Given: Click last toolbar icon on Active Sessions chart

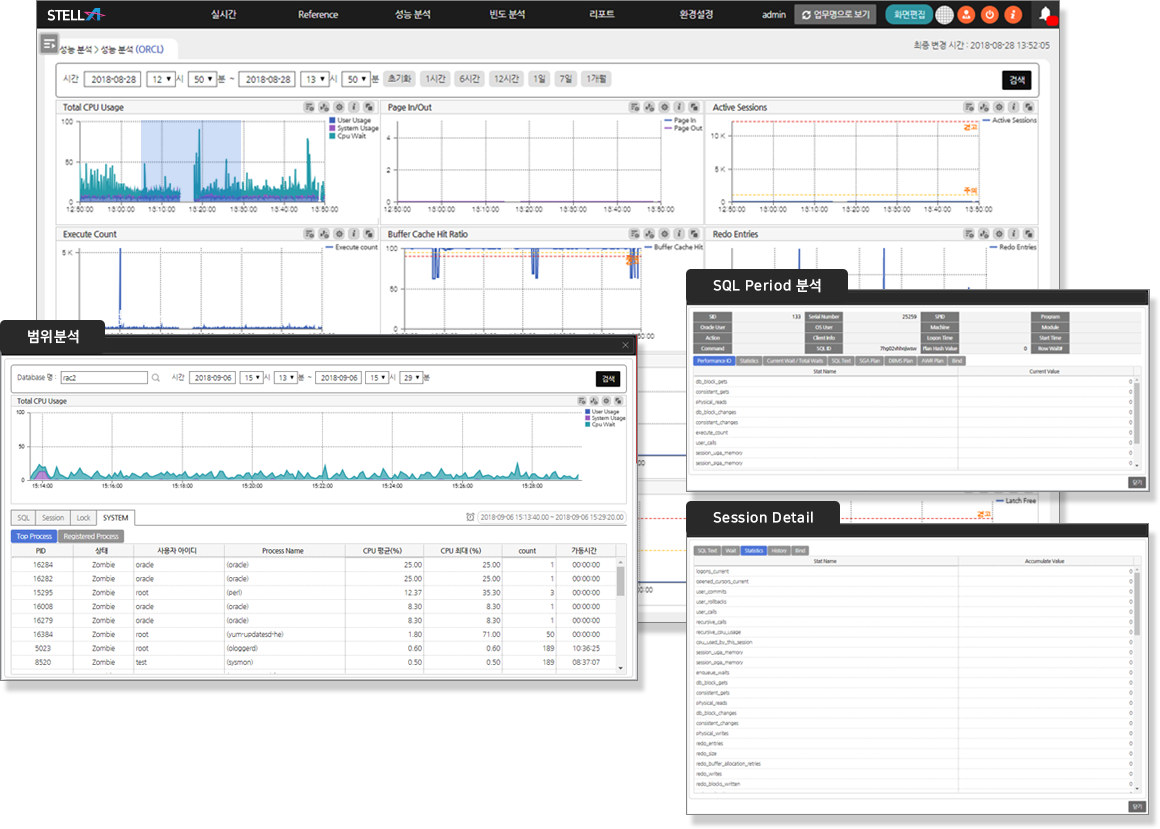Looking at the screenshot, I should pyautogui.click(x=1028, y=107).
